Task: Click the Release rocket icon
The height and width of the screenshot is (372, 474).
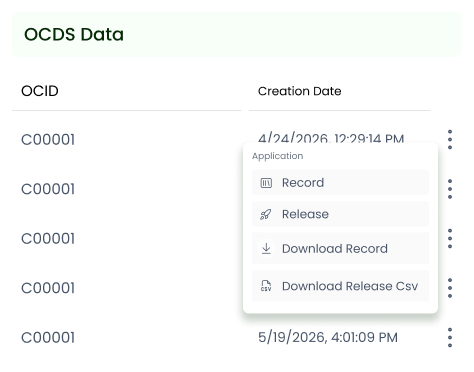Action: 266,214
